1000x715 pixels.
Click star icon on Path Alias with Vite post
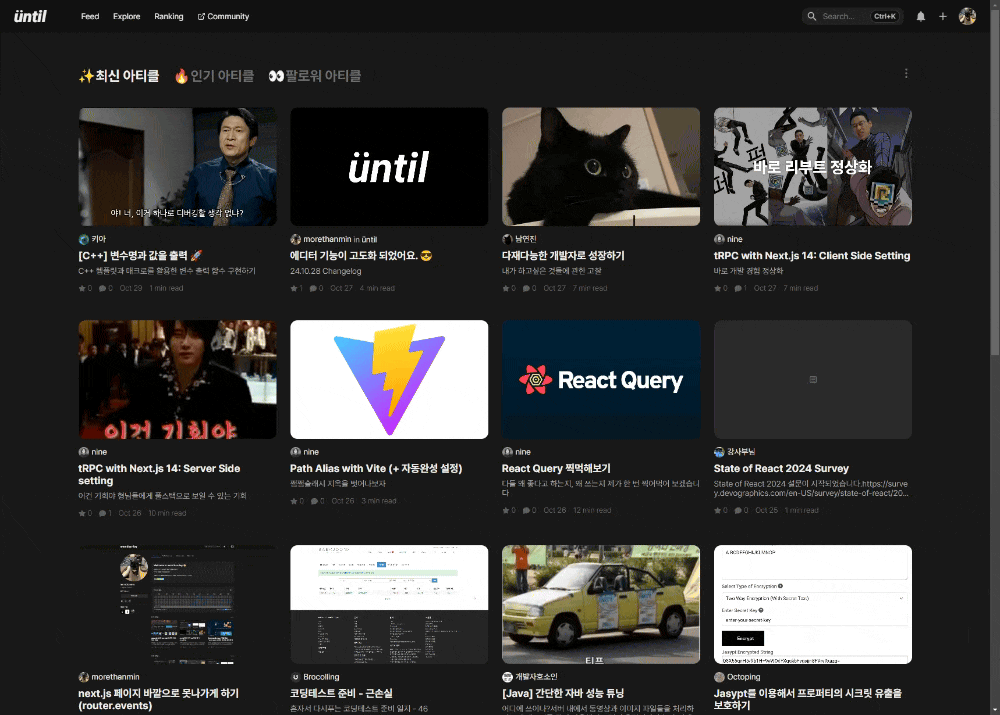pyautogui.click(x=293, y=501)
